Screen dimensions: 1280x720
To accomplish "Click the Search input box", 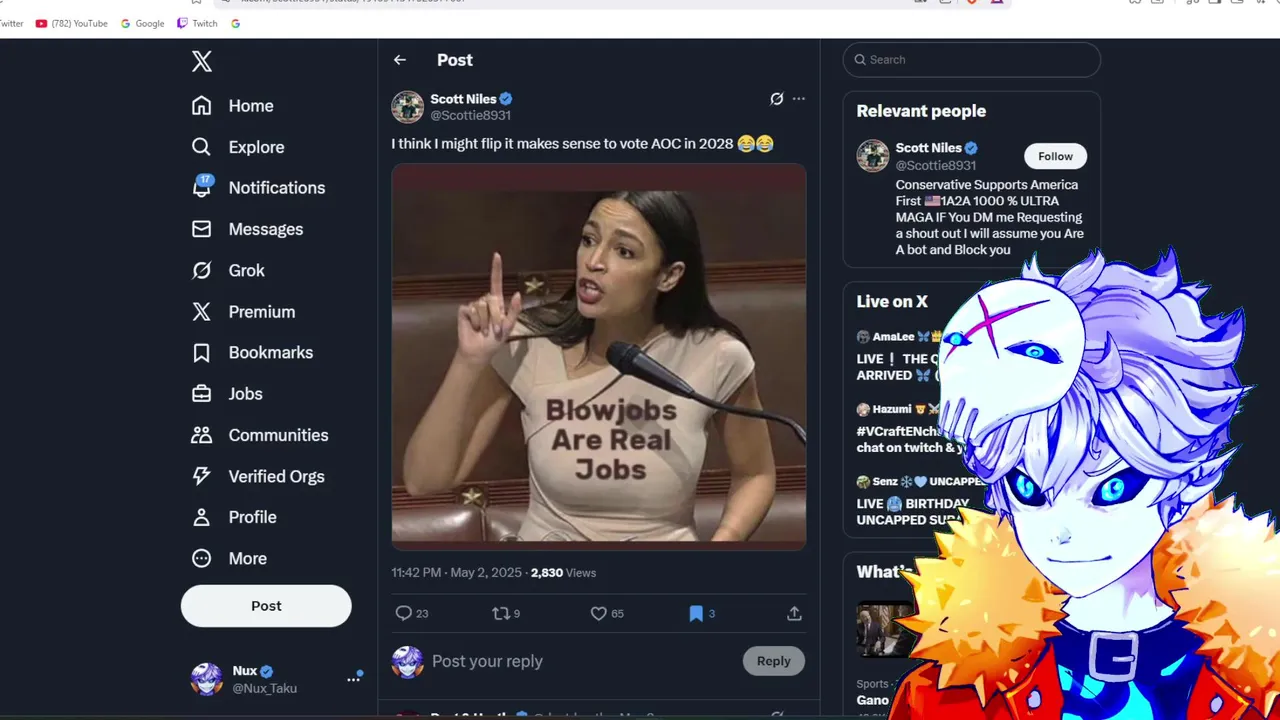I will point(972,60).
